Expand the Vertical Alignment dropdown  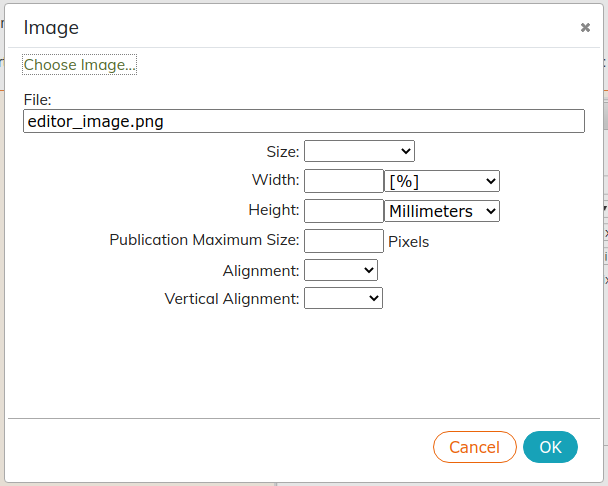[x=344, y=298]
